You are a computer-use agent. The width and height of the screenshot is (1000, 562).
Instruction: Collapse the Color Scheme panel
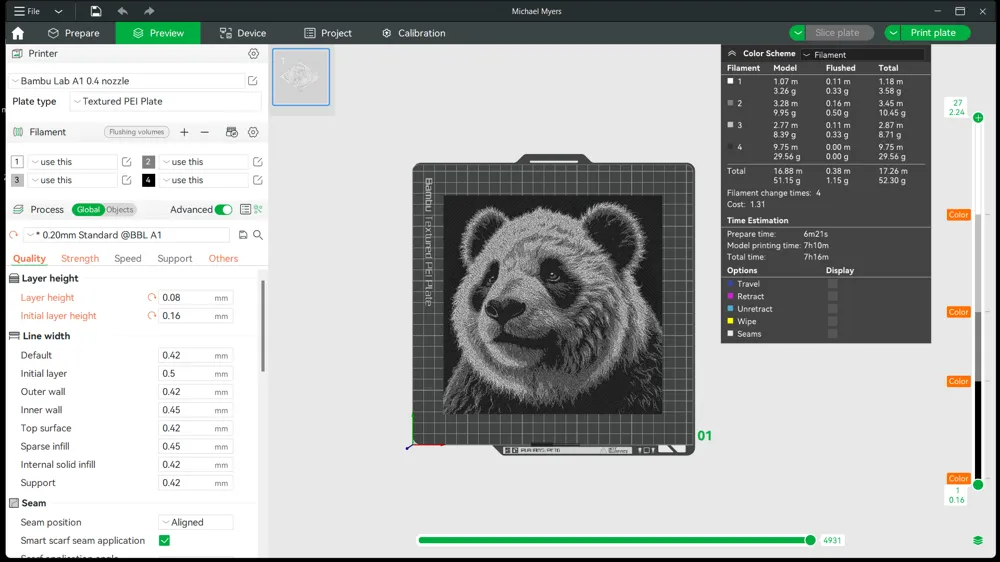[x=732, y=54]
